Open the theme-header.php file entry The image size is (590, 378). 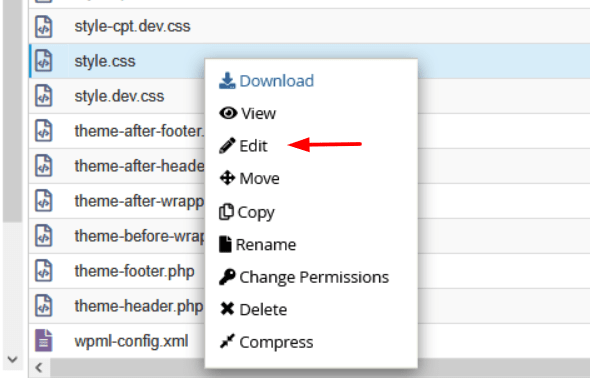point(138,306)
